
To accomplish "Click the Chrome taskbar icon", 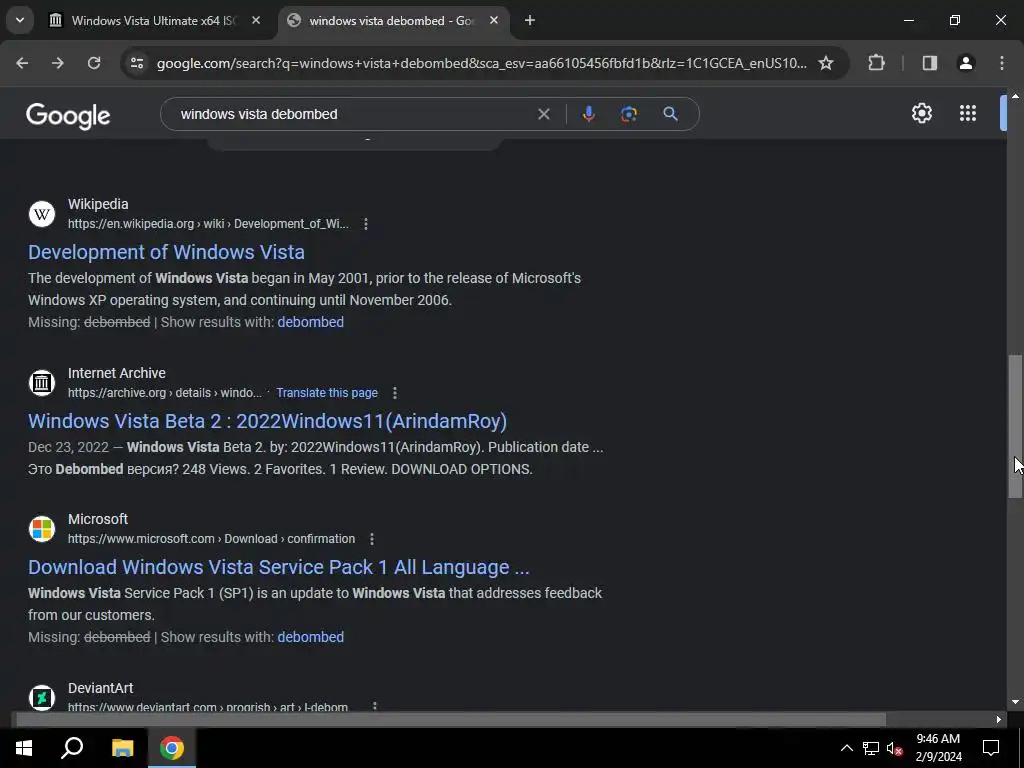I will click(x=172, y=748).
